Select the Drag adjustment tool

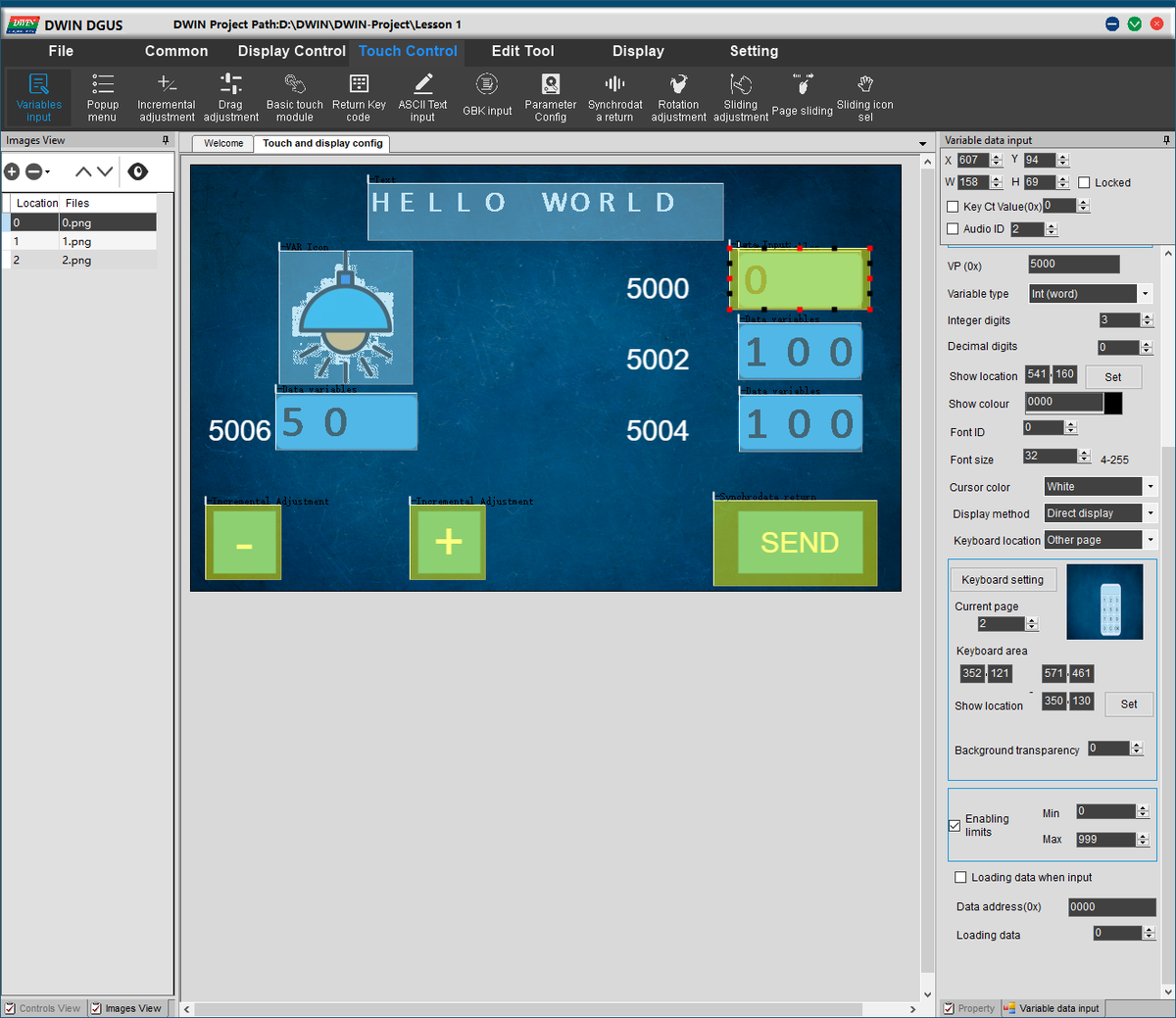point(231,97)
